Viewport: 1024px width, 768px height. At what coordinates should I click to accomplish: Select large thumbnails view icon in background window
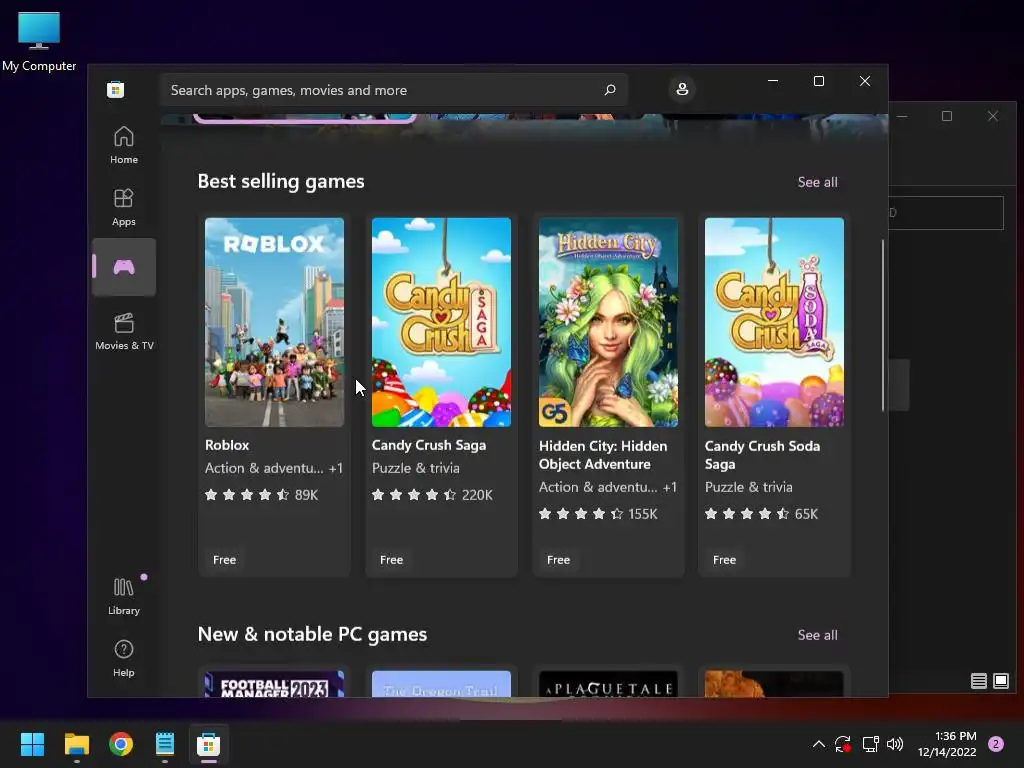1000,681
